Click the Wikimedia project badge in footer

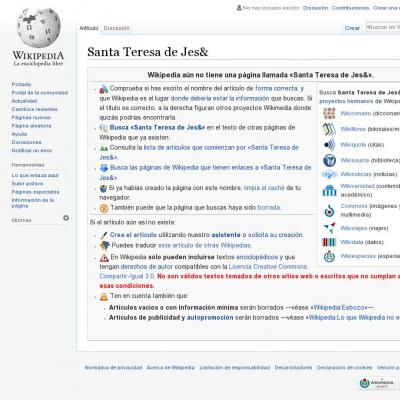377,383
